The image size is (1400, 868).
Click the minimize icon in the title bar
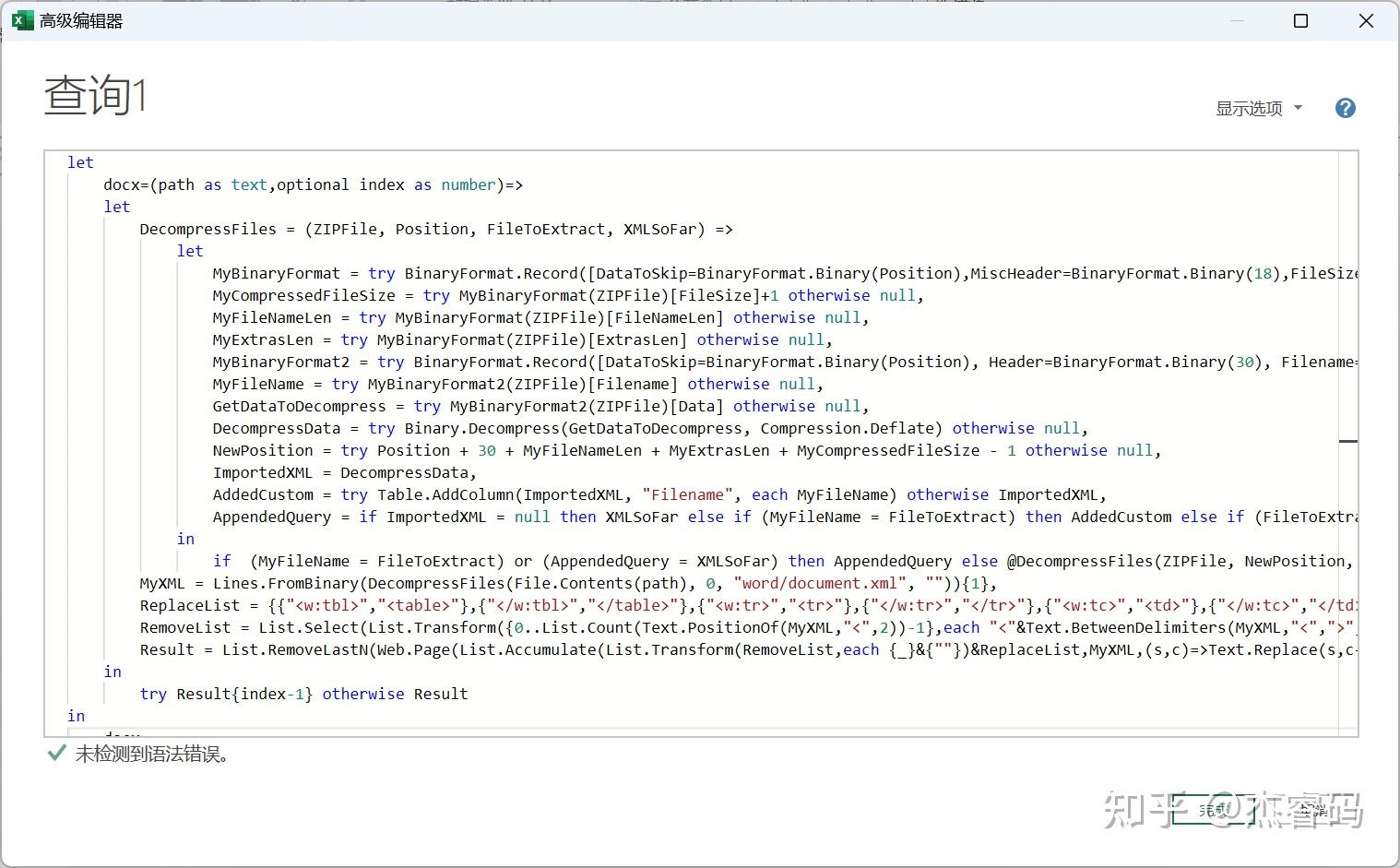click(x=1236, y=20)
